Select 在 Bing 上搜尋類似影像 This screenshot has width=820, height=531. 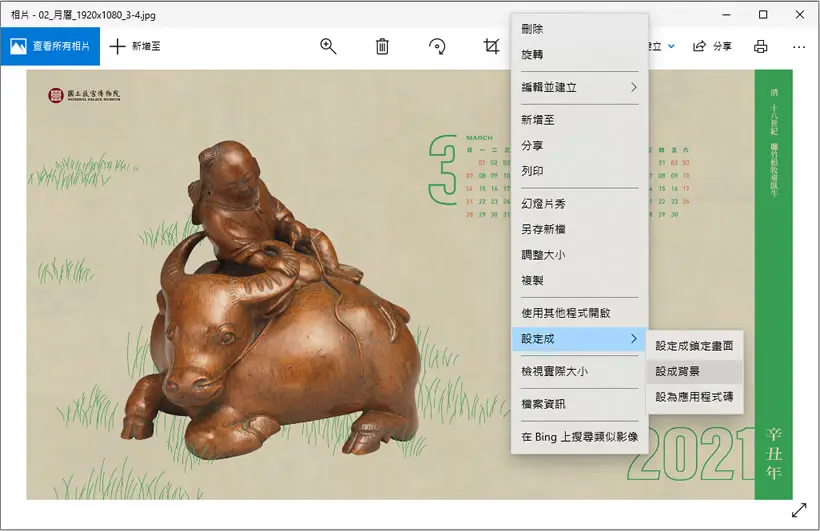coord(579,437)
